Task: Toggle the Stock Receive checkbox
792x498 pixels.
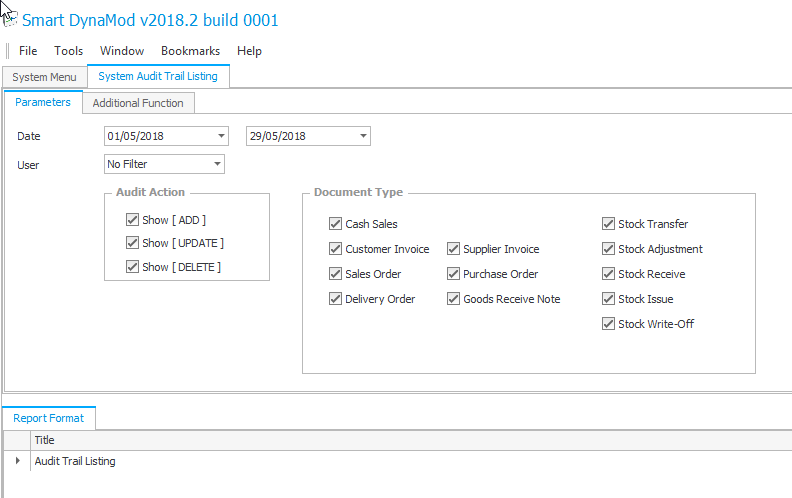Action: coord(608,274)
